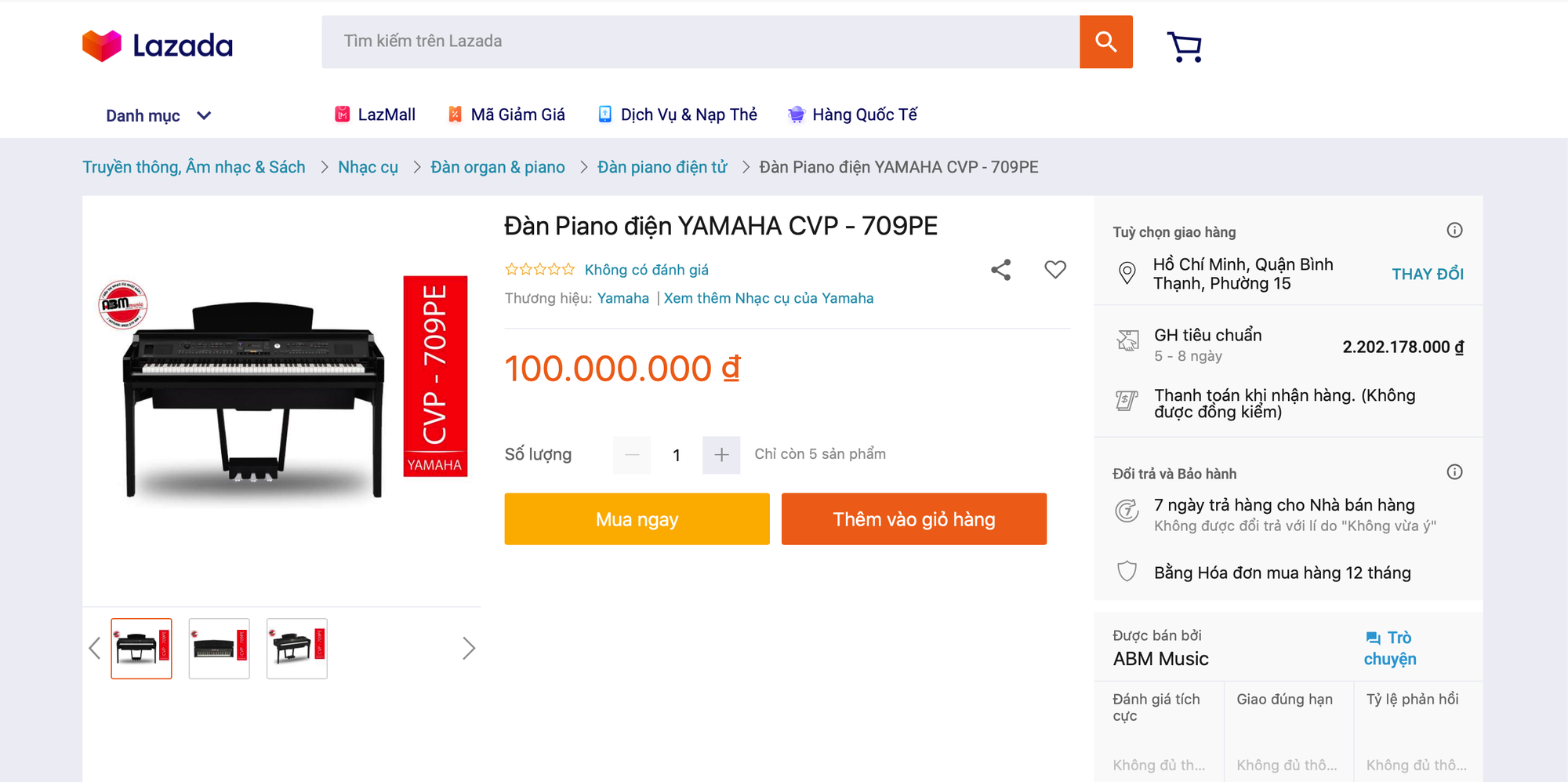The image size is (1568, 782).
Task: Expand the Danh mục categories dropdown
Action: point(158,116)
